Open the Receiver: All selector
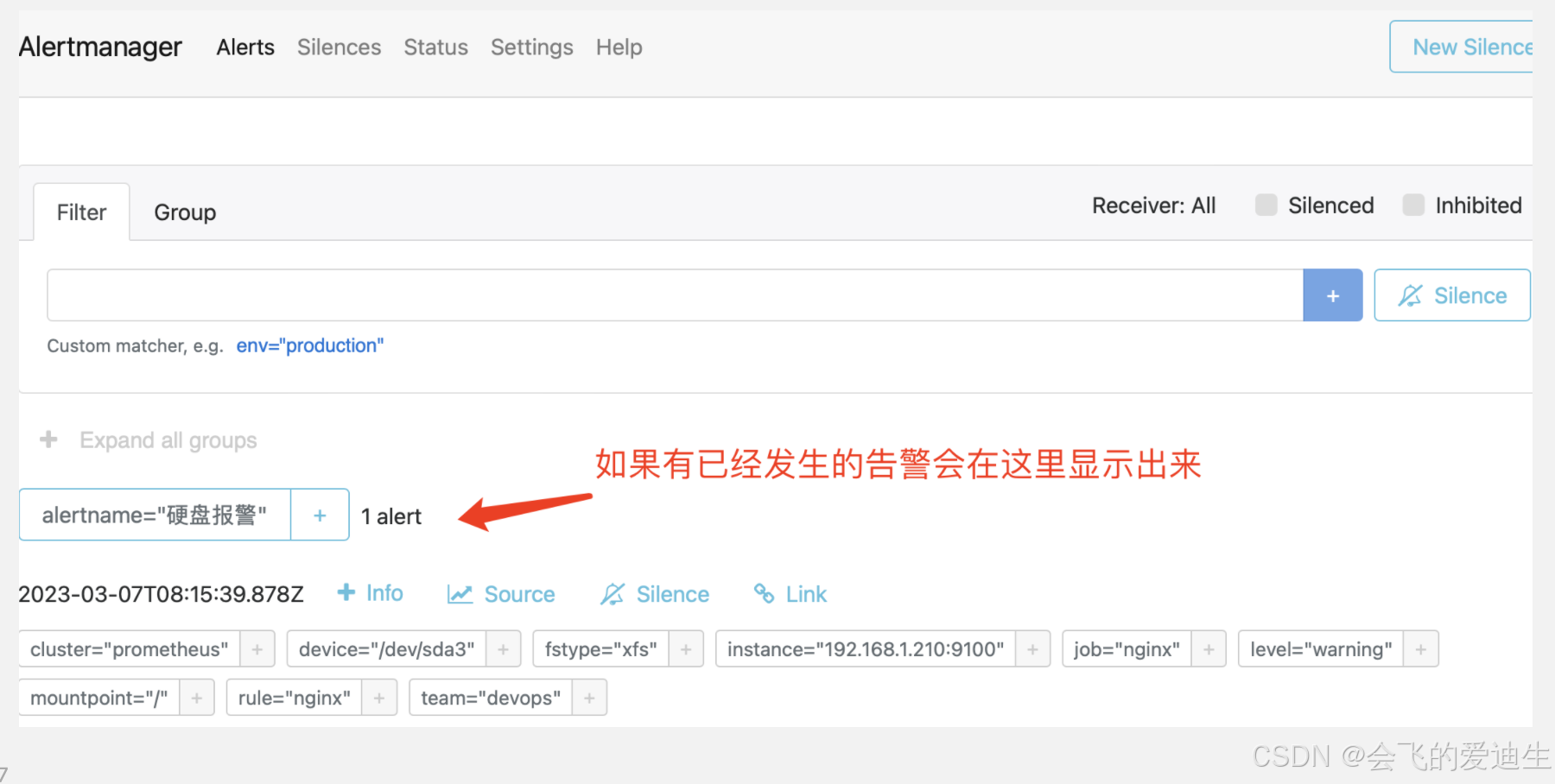This screenshot has height=784, width=1555. click(x=1153, y=205)
